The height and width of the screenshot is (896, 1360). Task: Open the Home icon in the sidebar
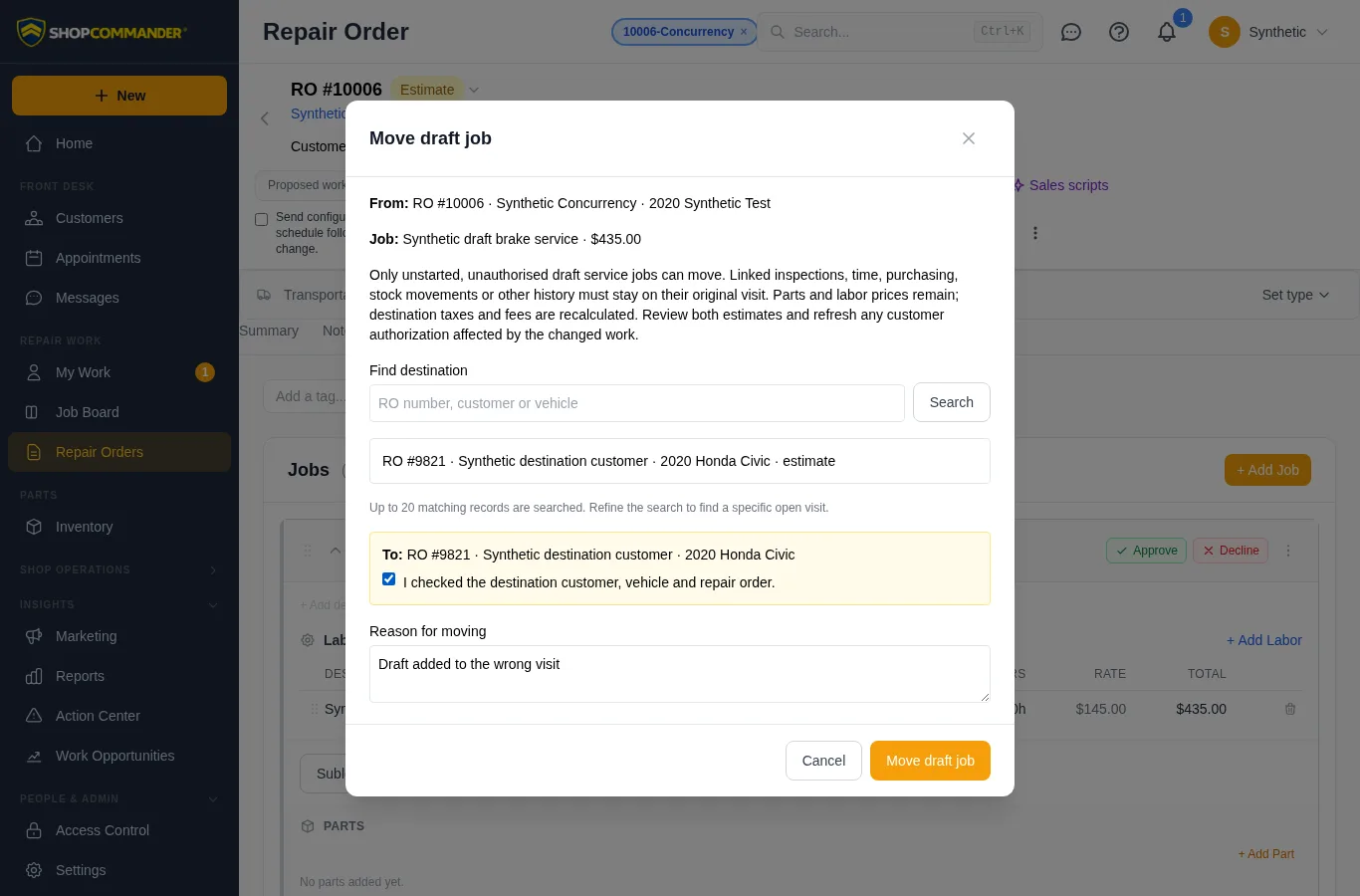34,143
